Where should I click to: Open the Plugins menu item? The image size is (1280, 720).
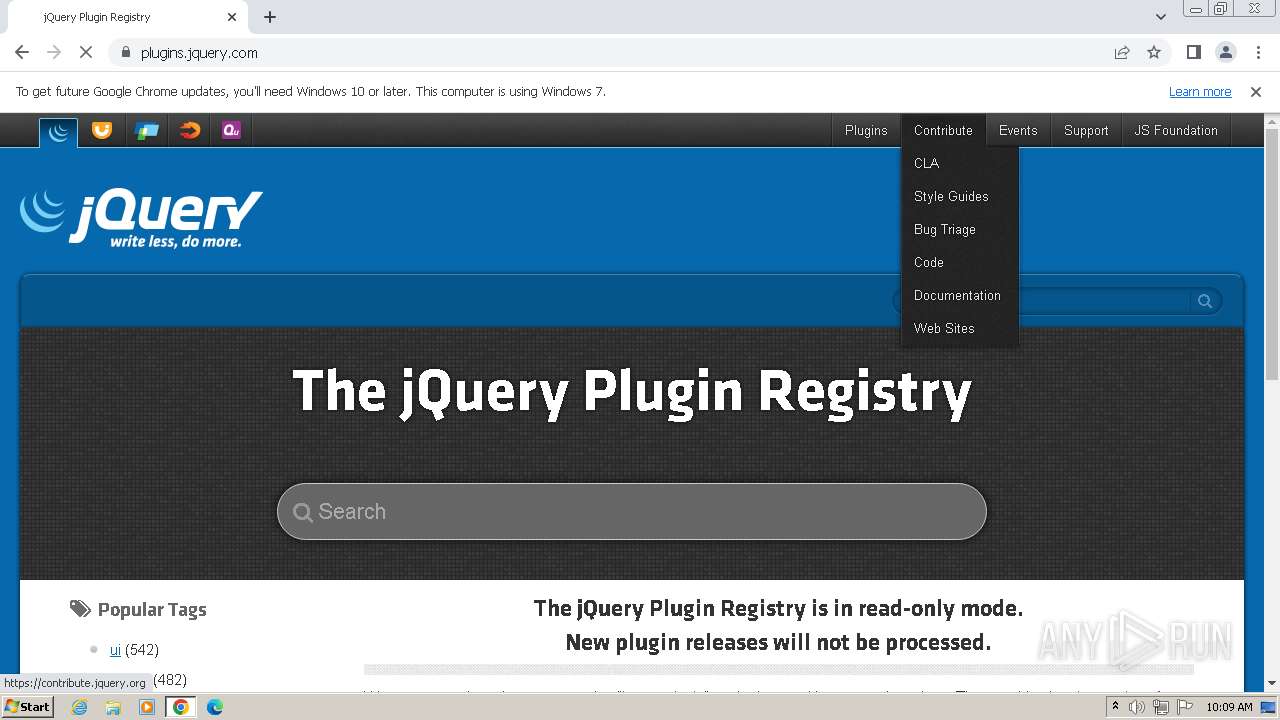[x=866, y=131]
